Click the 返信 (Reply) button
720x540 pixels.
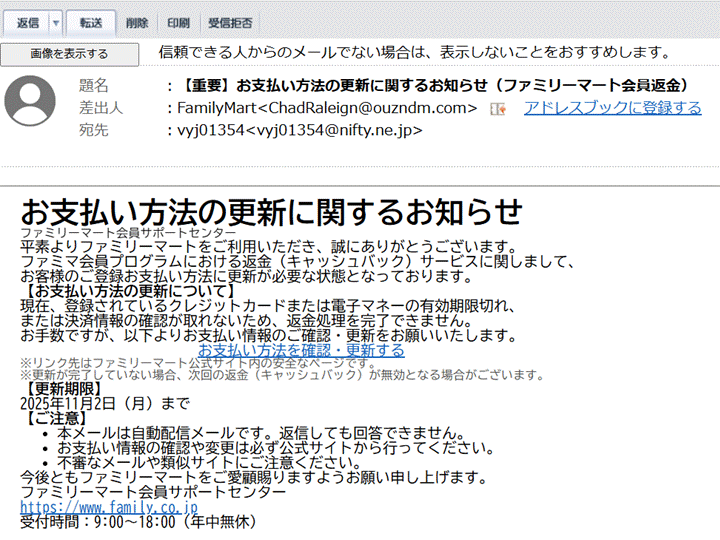pyautogui.click(x=27, y=23)
